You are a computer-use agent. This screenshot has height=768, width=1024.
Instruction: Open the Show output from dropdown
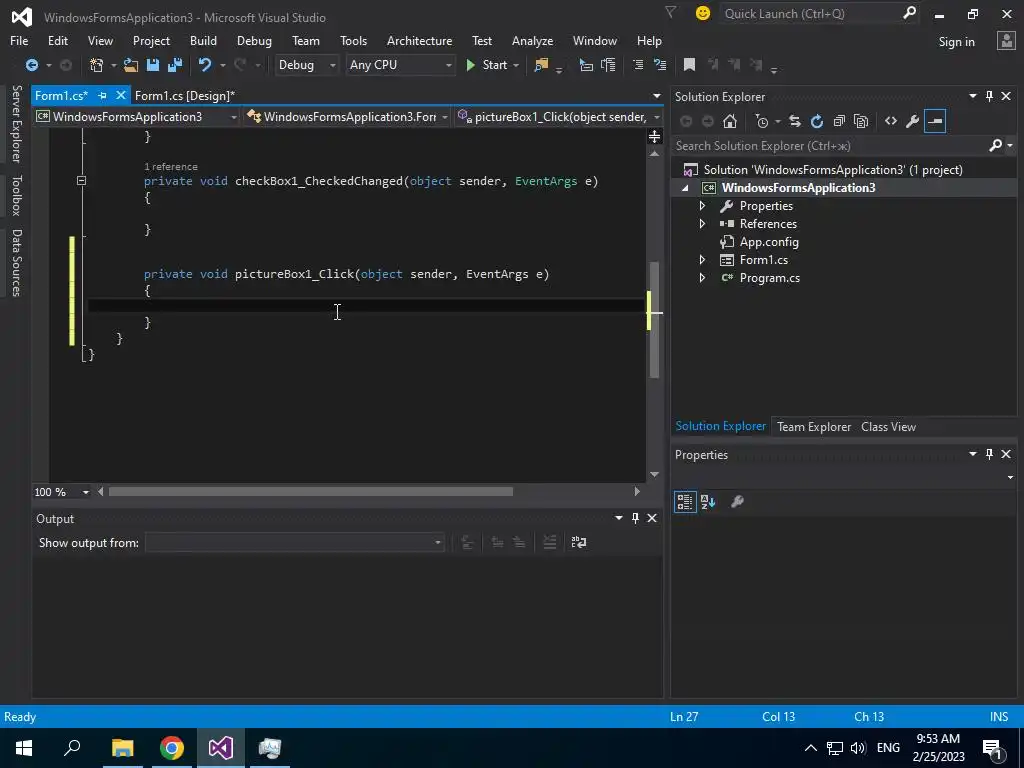coord(295,542)
